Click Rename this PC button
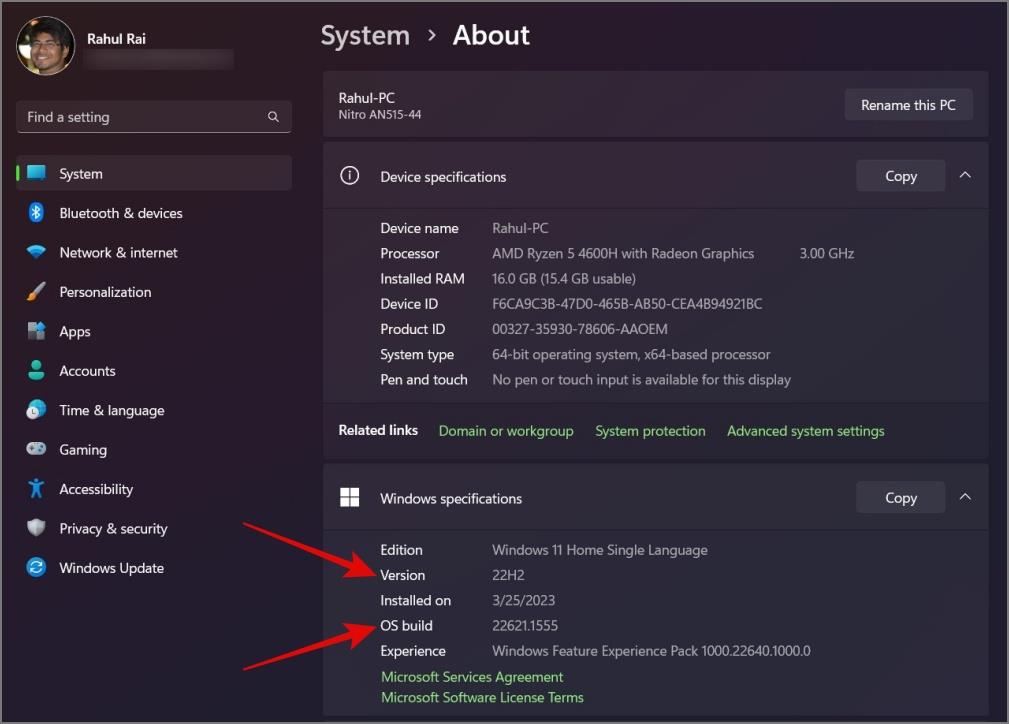 [x=908, y=105]
